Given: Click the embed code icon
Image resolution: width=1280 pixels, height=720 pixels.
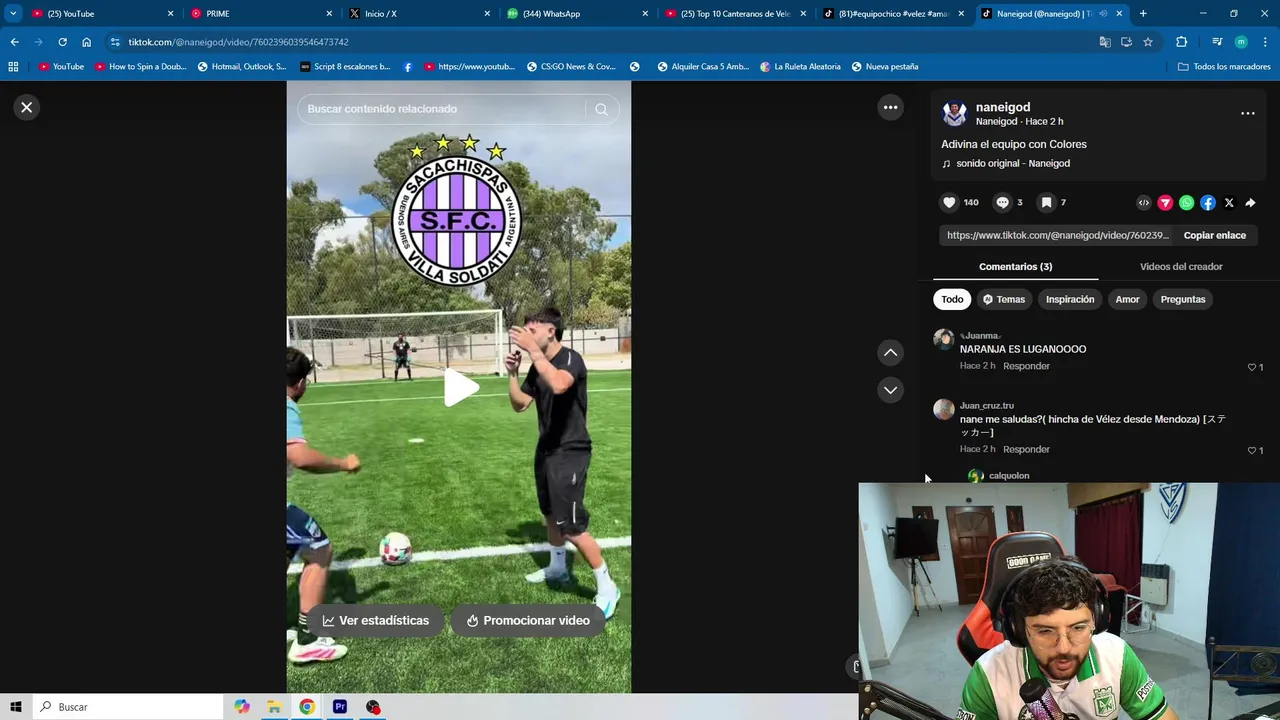Looking at the screenshot, I should click(x=1144, y=203).
